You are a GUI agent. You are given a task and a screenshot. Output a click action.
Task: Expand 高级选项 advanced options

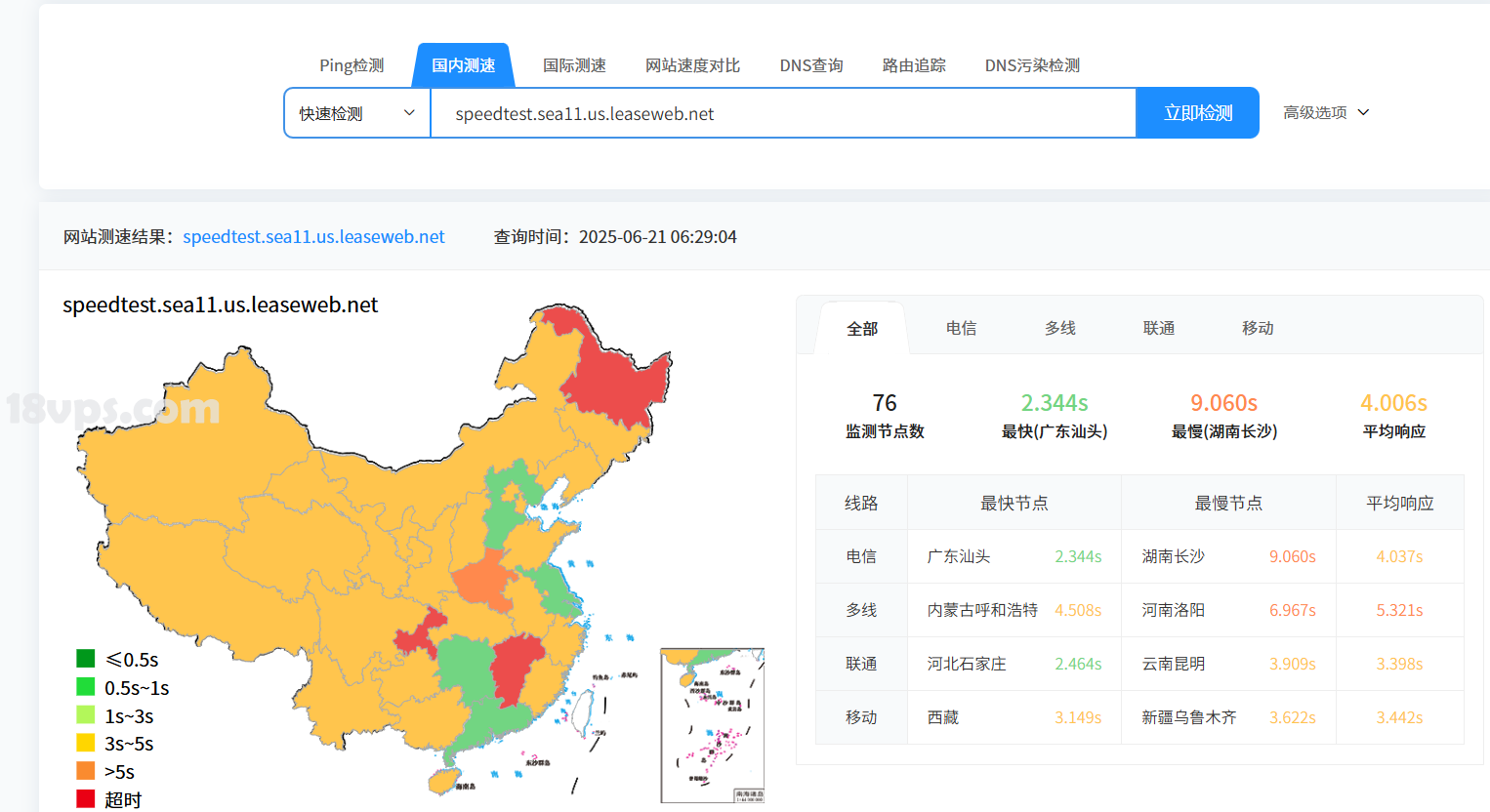(1326, 112)
